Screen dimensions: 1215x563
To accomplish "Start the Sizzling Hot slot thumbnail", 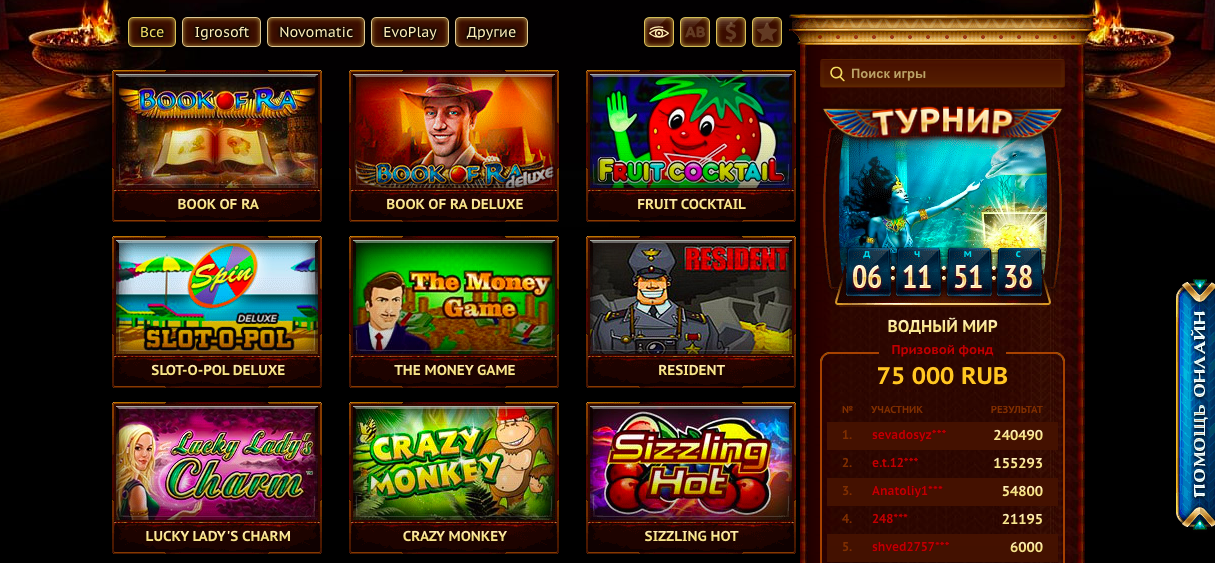I will click(691, 463).
